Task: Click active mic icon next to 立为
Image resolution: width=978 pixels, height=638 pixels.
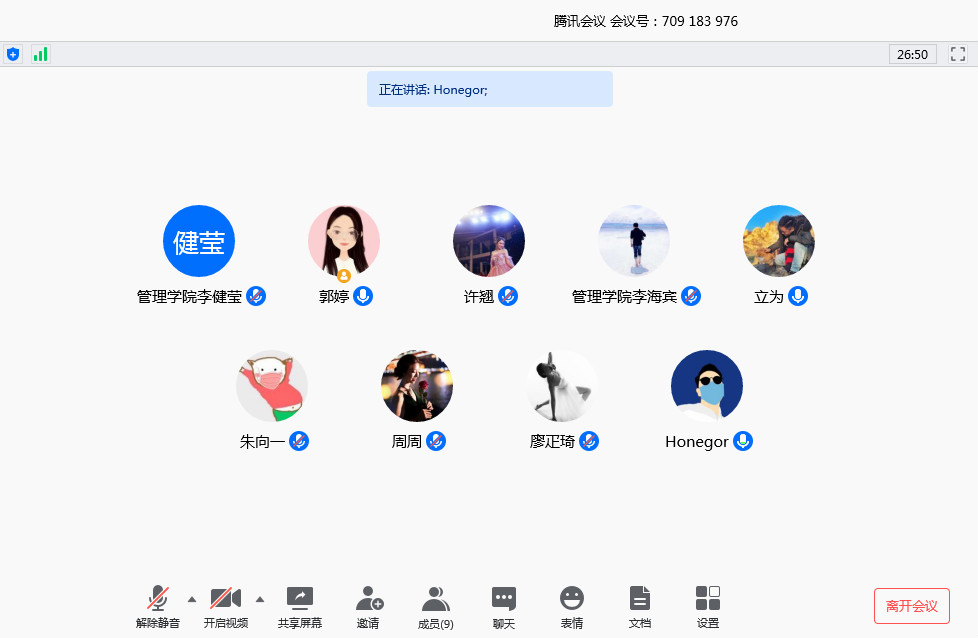Action: point(798,296)
